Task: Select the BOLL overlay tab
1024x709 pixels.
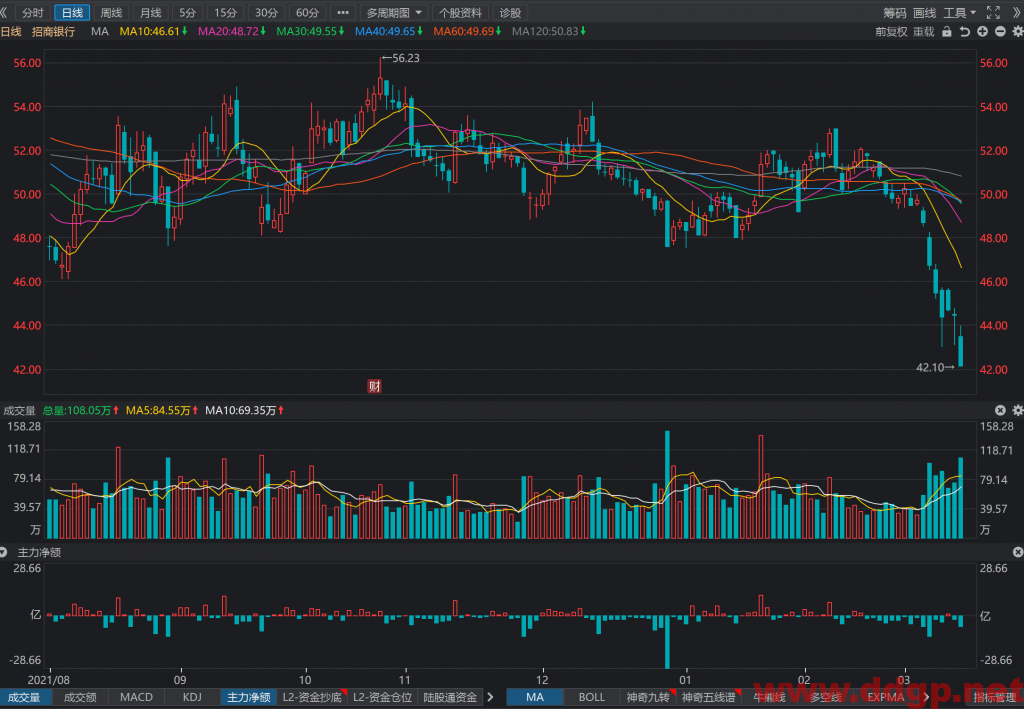Action: [591, 697]
